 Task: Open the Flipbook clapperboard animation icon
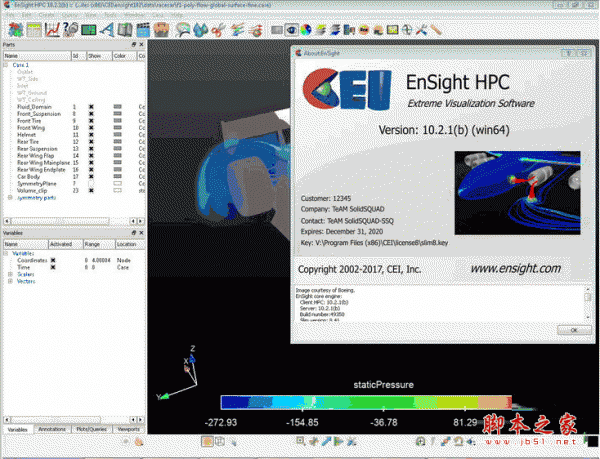pos(143,30)
